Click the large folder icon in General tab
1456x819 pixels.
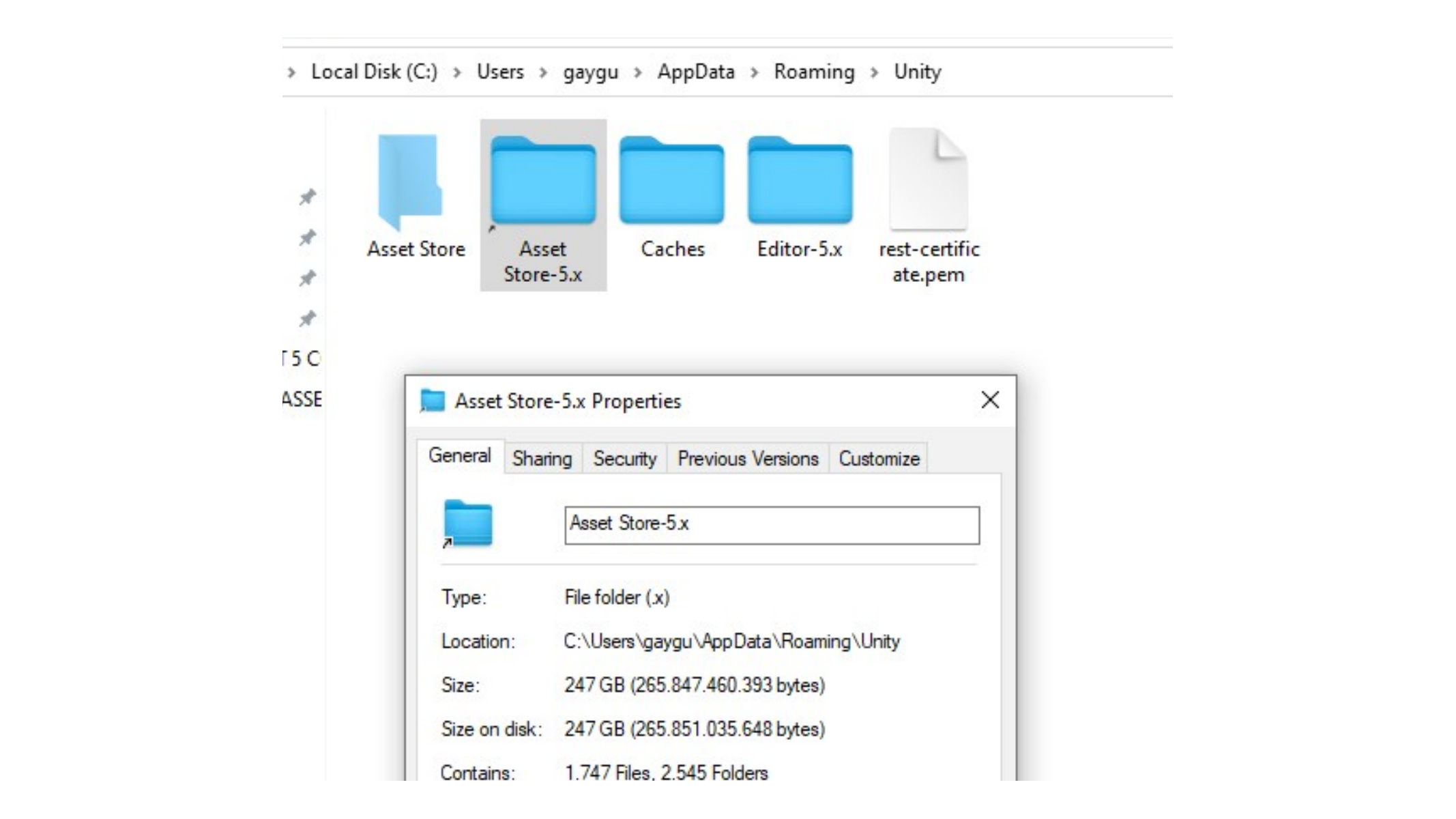point(467,524)
